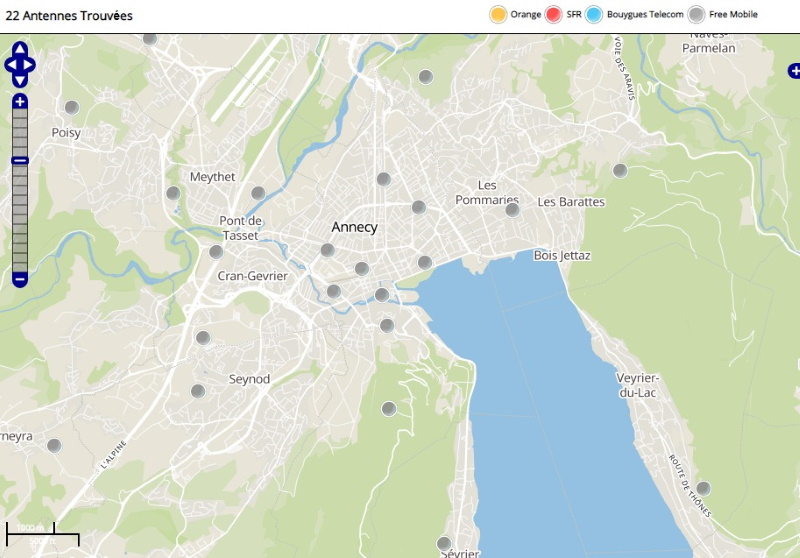Click the Annecy city label on map
The height and width of the screenshot is (558, 800).
pyautogui.click(x=355, y=227)
